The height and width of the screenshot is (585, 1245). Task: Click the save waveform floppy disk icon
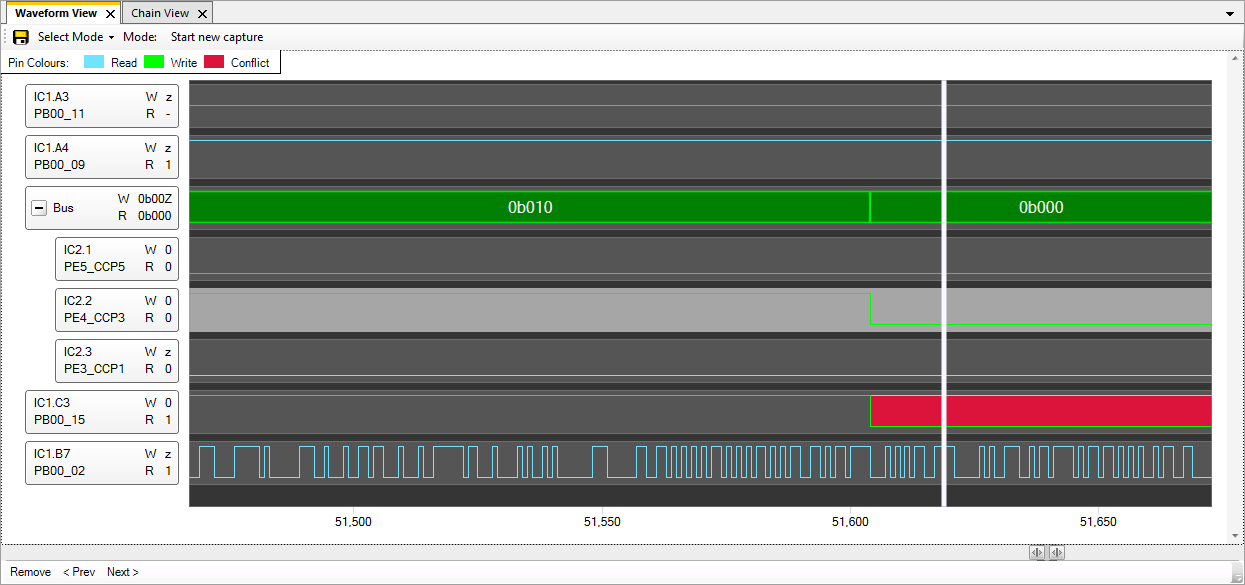click(20, 37)
